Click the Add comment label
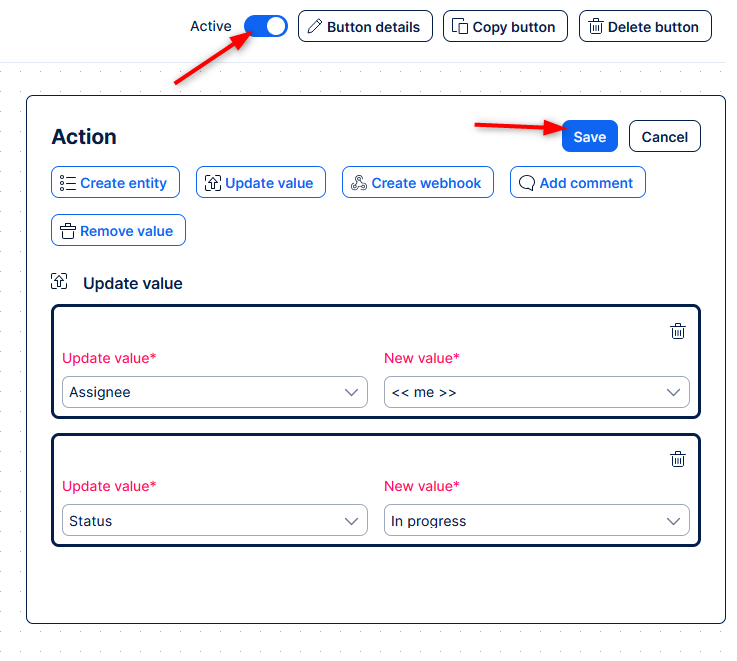The width and height of the screenshot is (737, 661). pos(586,183)
